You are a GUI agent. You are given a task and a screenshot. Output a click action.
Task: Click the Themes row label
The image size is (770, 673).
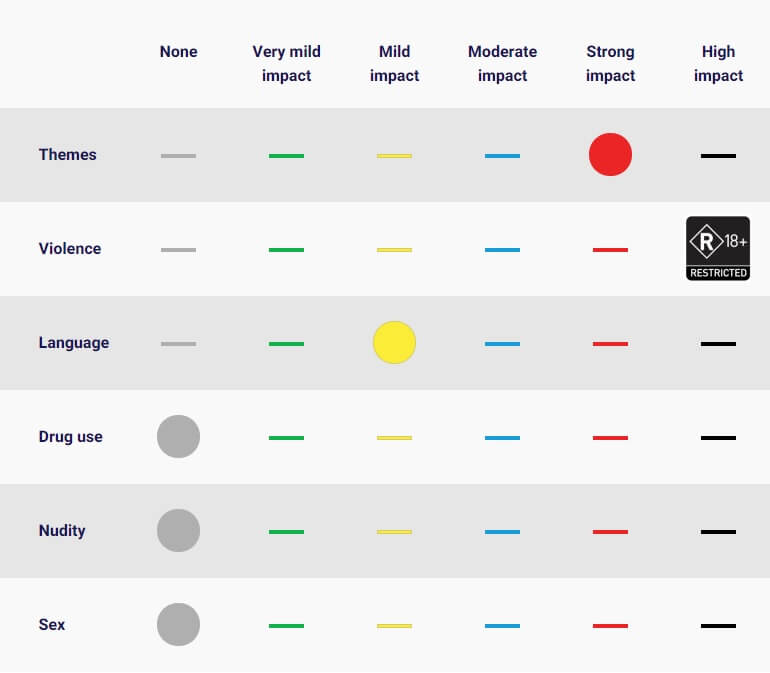(68, 155)
